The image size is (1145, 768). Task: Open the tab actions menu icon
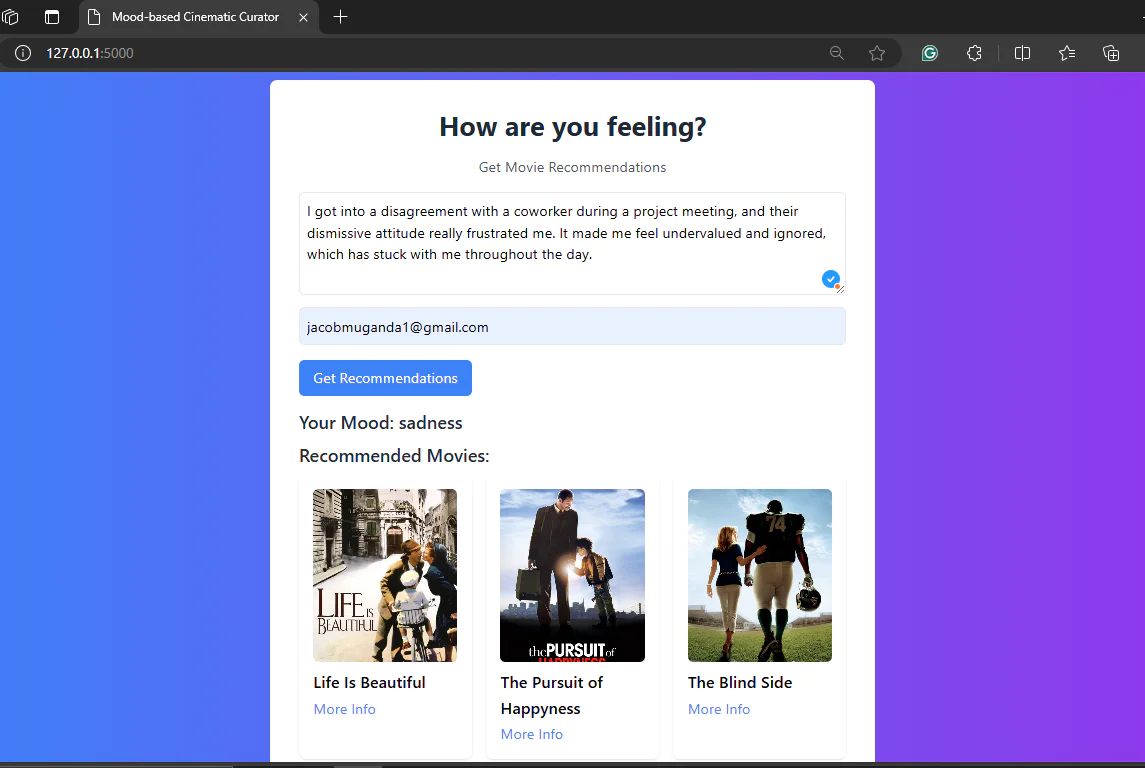pos(52,17)
